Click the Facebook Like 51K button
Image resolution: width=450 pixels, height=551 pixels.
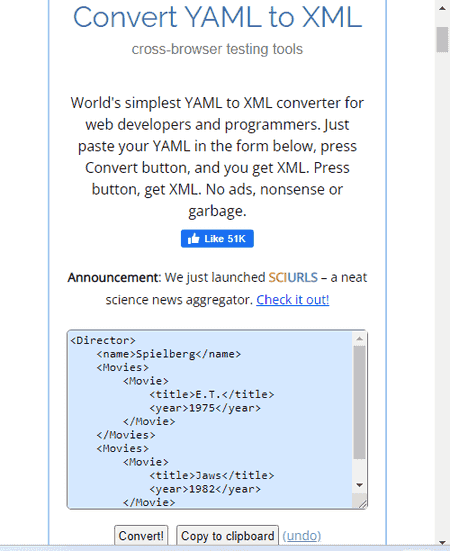pyautogui.click(x=217, y=239)
